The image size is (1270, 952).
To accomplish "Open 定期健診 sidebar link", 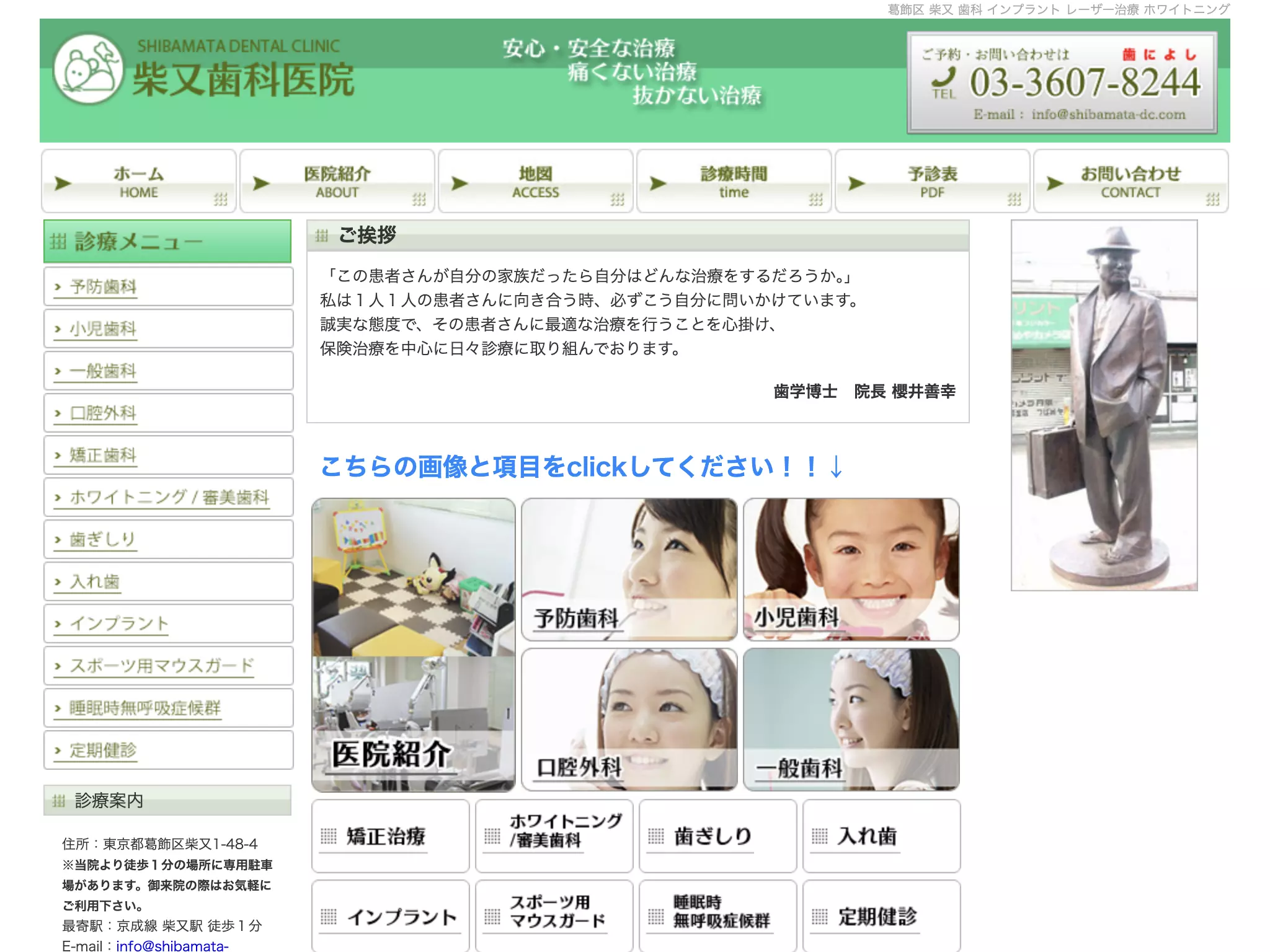I will pyautogui.click(x=168, y=750).
